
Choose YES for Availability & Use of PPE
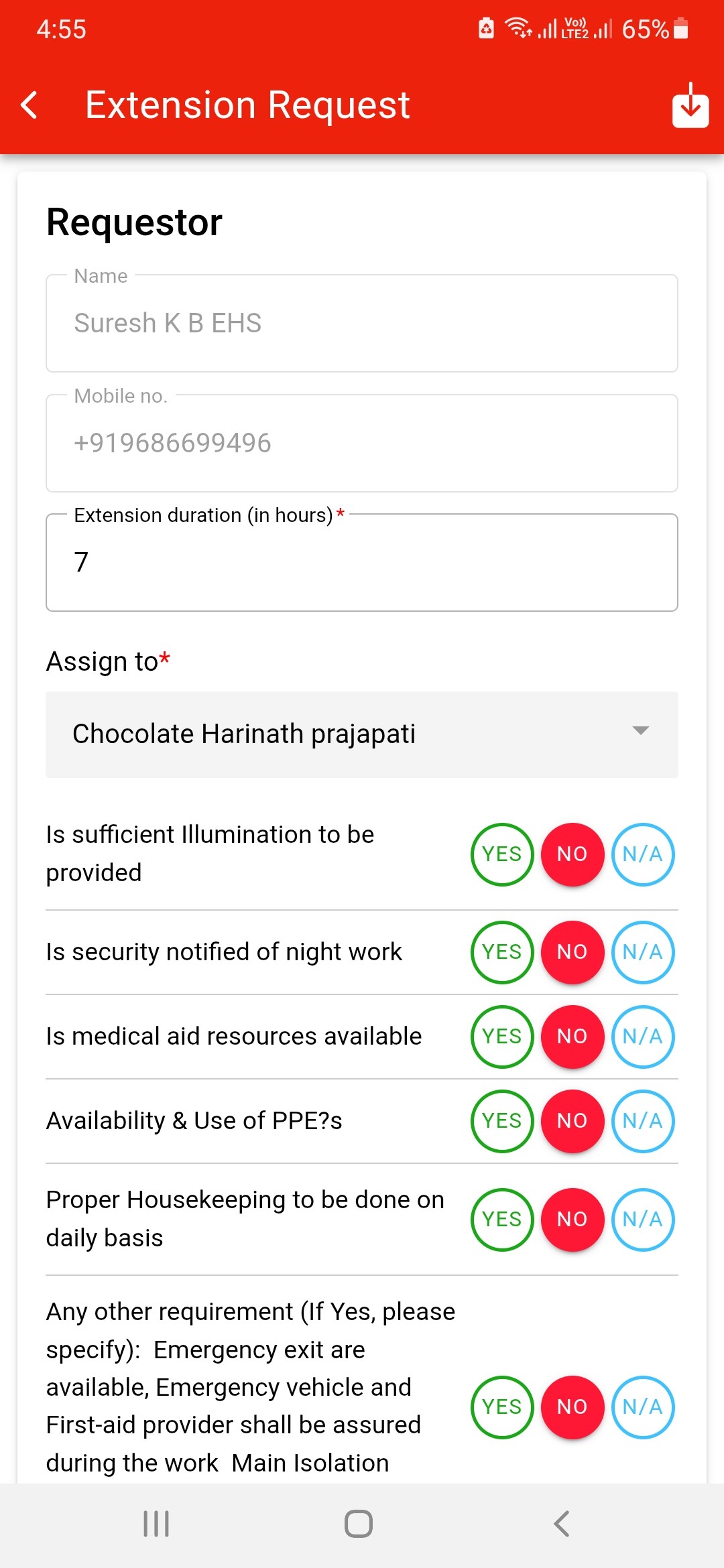pos(502,1121)
